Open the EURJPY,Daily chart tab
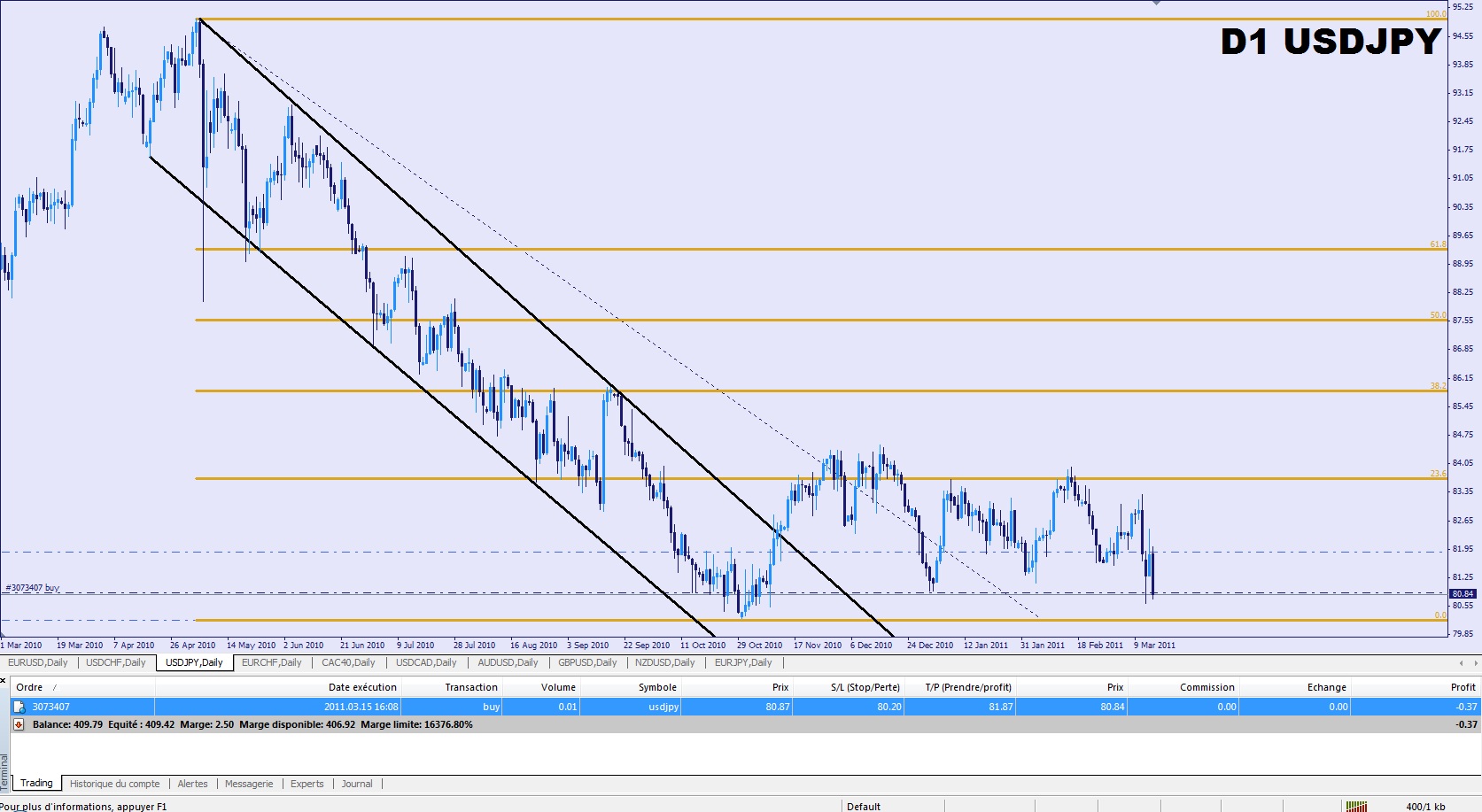 (743, 662)
